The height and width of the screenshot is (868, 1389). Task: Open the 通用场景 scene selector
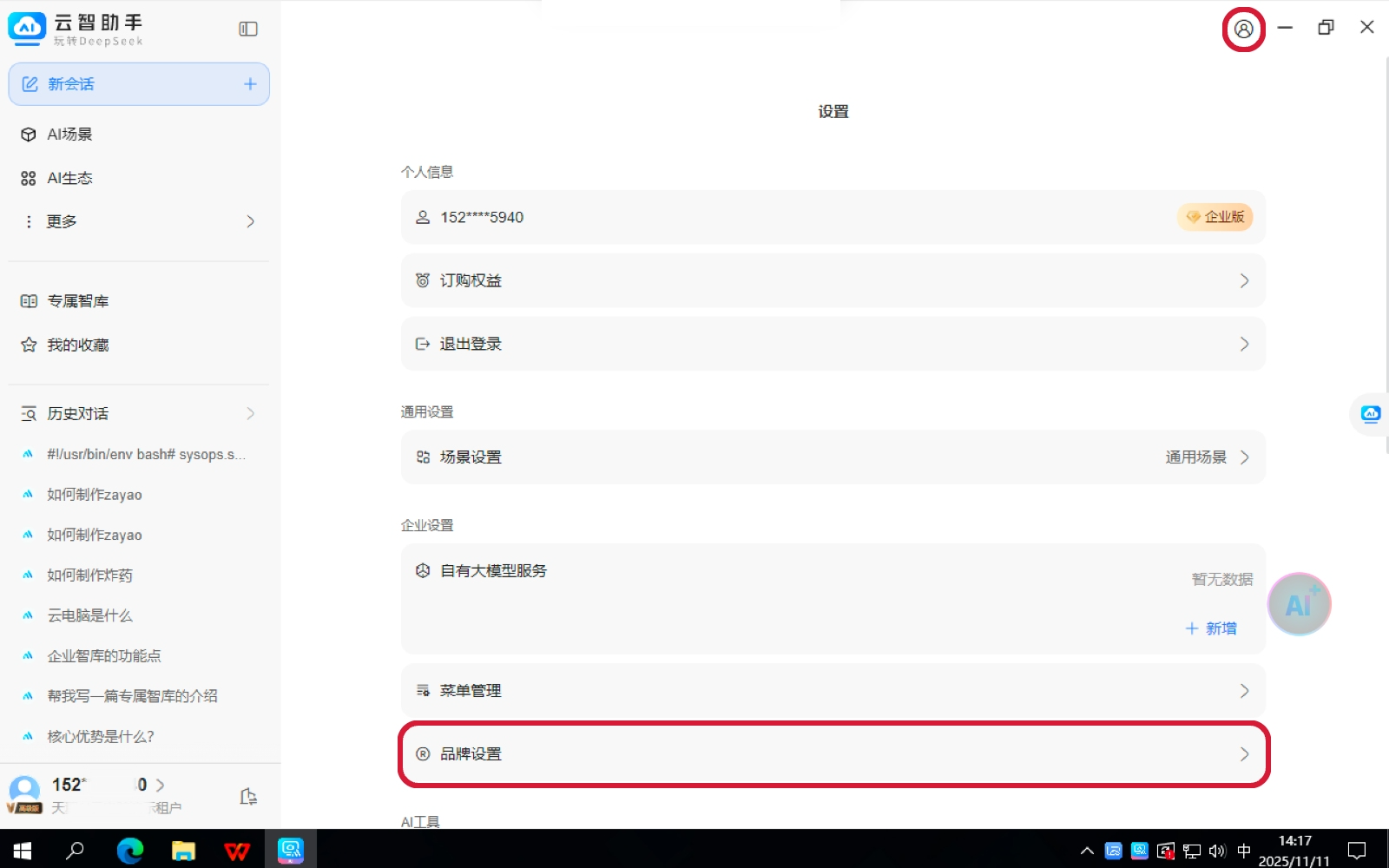[1207, 457]
